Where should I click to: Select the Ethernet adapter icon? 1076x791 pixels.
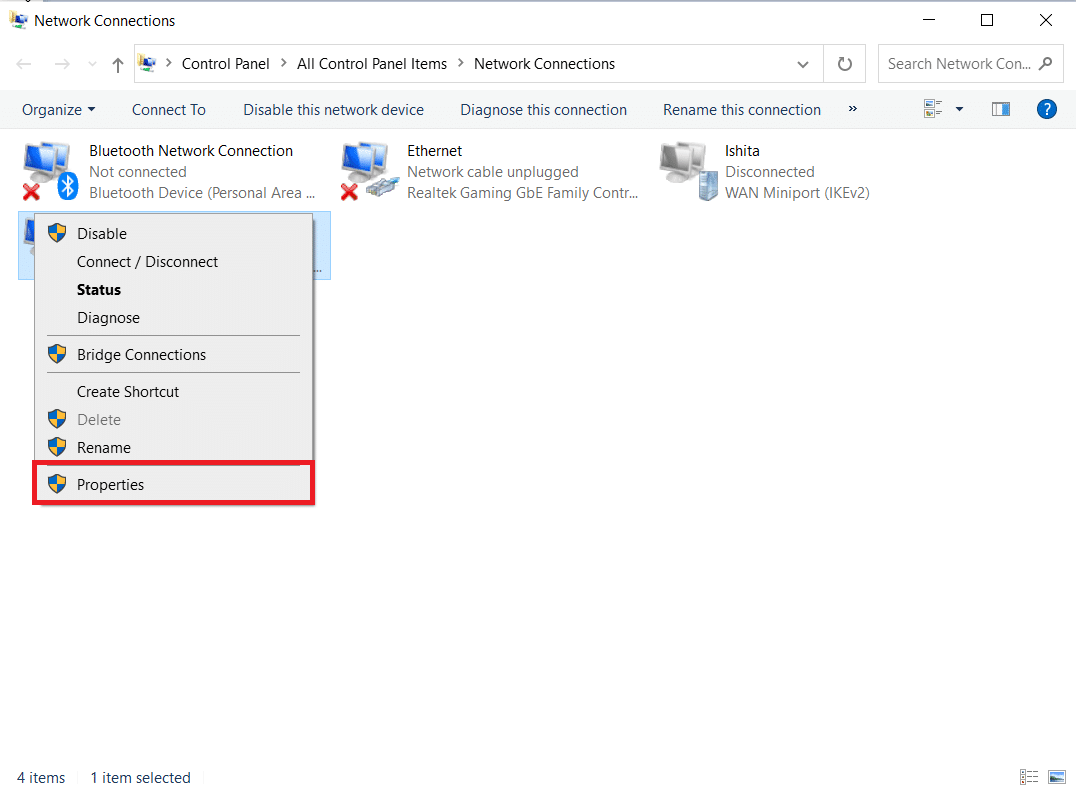(x=369, y=171)
